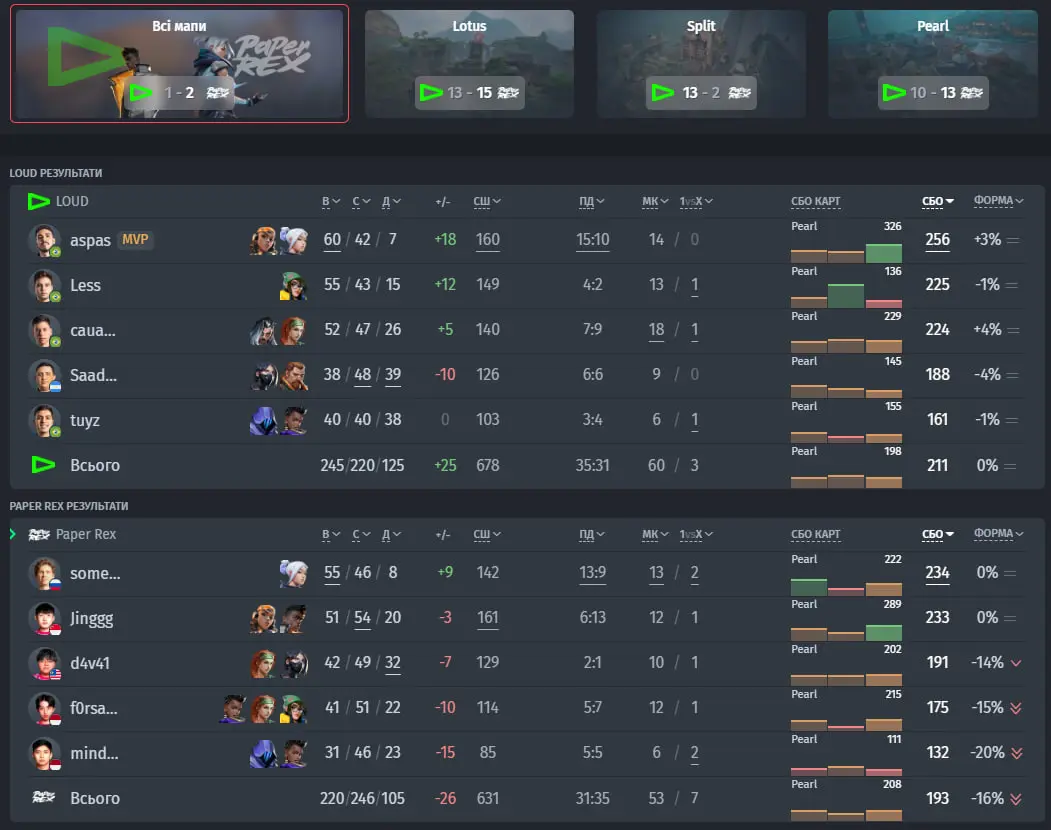The image size is (1051, 830).
Task: Click the MVP badge next to aspas
Action: (x=135, y=239)
